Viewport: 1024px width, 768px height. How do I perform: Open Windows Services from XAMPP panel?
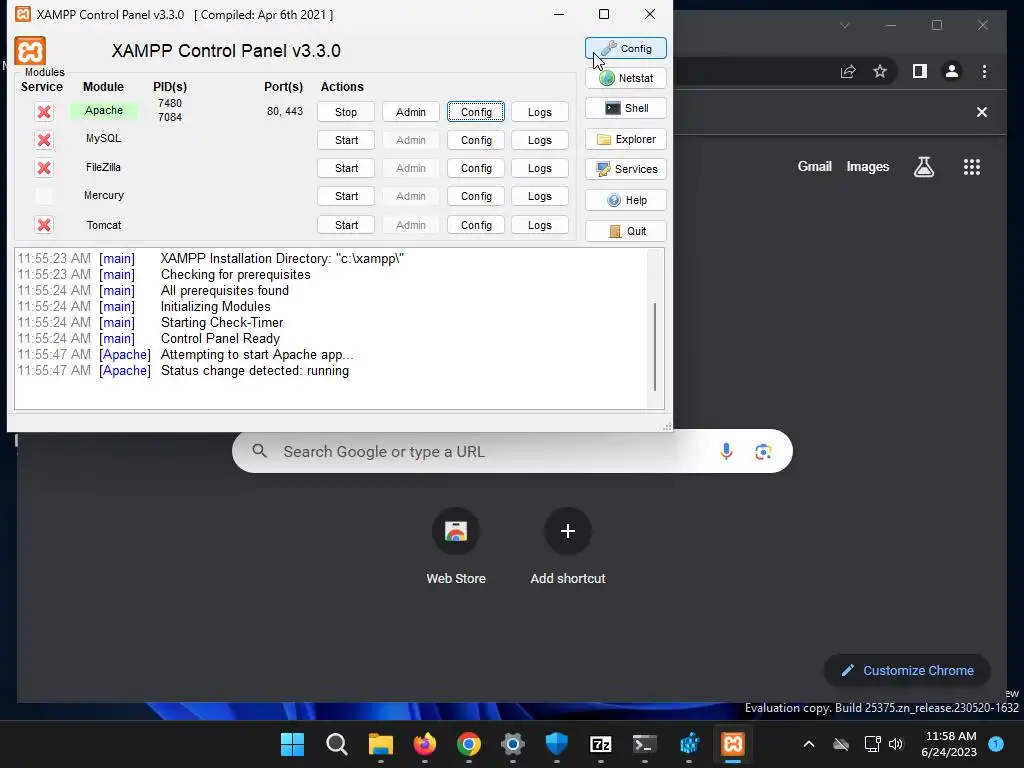tap(626, 169)
